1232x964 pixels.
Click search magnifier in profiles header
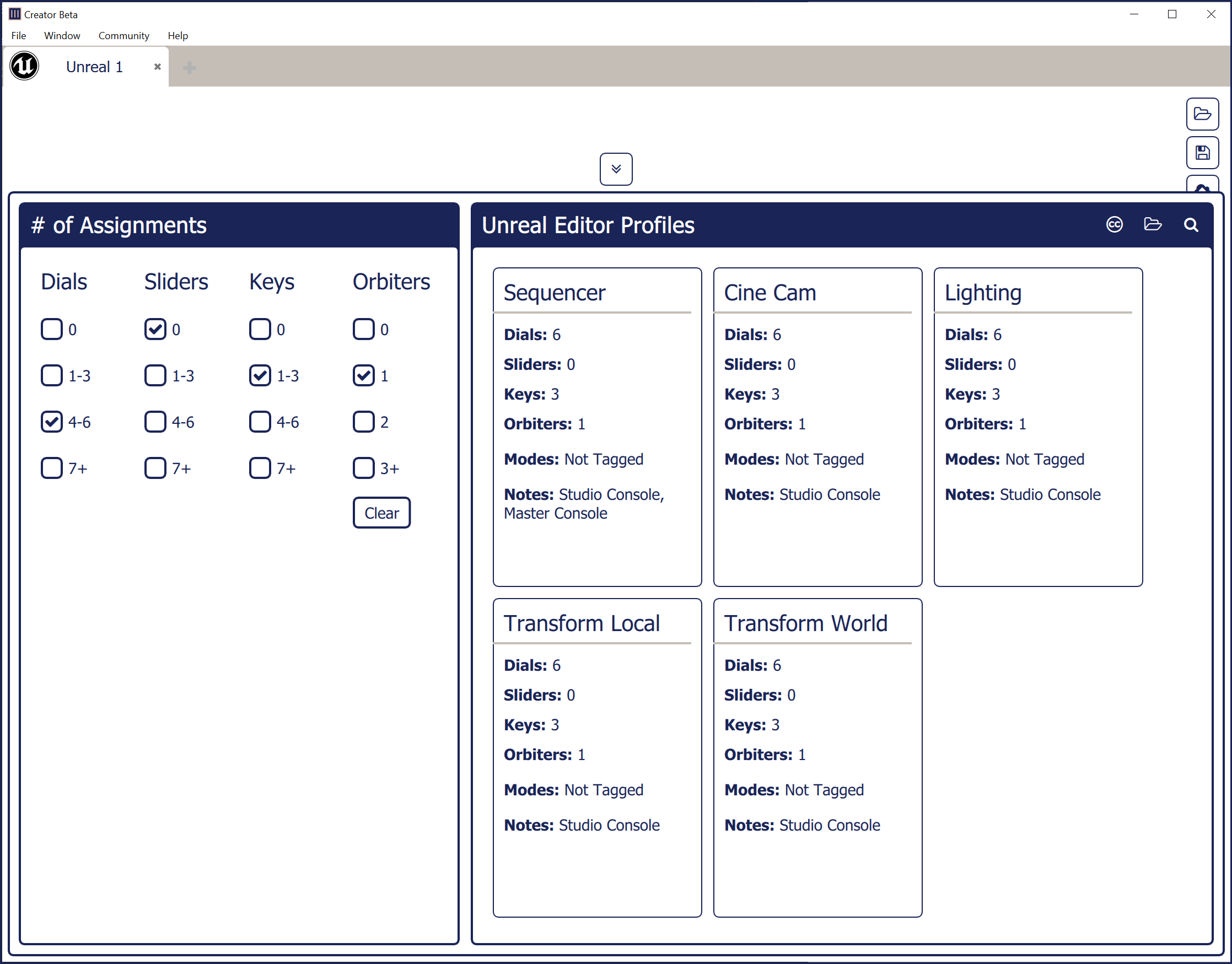1191,225
